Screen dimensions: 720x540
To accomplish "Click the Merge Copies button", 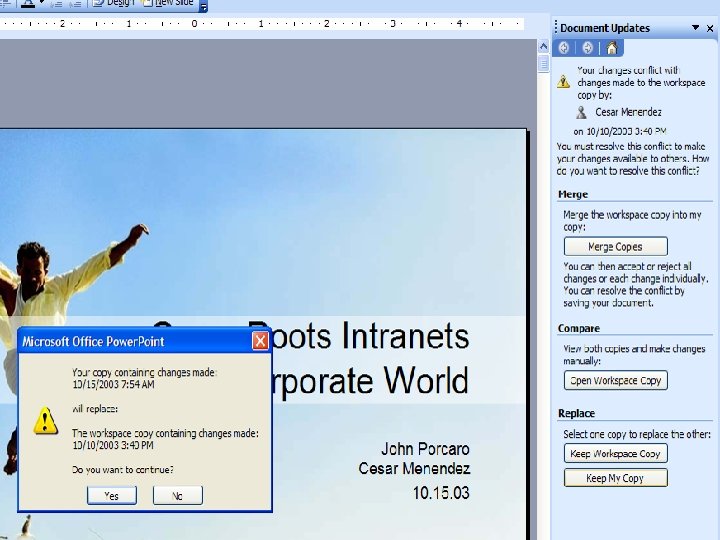I will click(615, 247).
